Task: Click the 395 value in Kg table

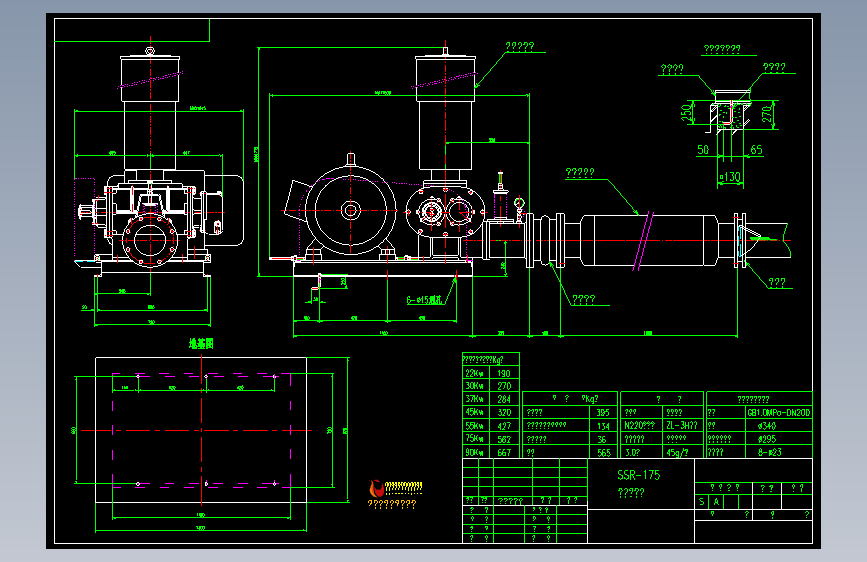Action: pyautogui.click(x=603, y=413)
